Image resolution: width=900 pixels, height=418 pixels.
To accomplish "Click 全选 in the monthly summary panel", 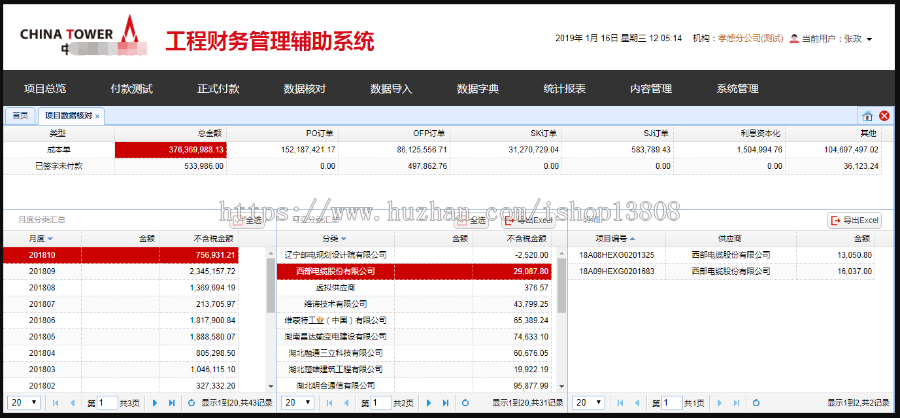I will coord(248,220).
